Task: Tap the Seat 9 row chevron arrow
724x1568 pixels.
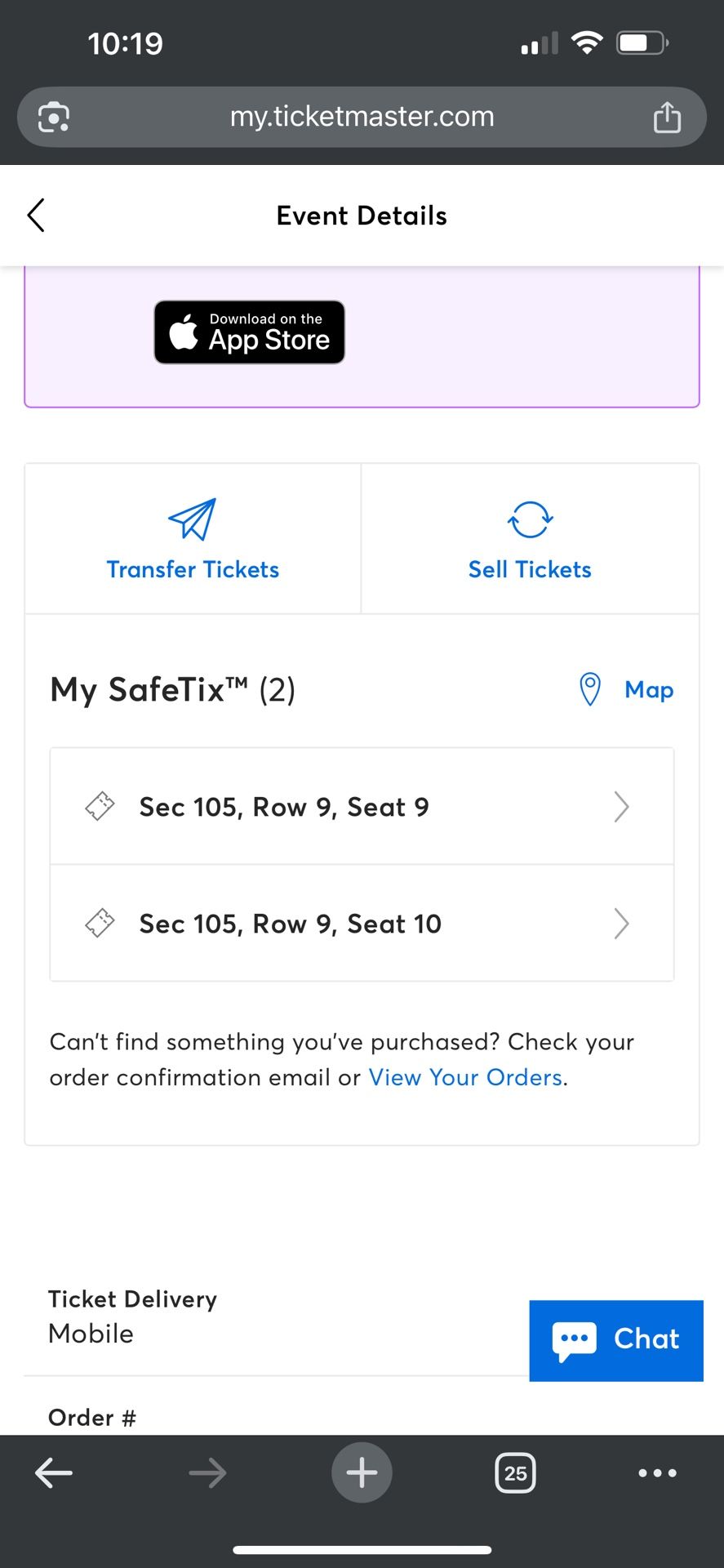Action: pyautogui.click(x=621, y=807)
